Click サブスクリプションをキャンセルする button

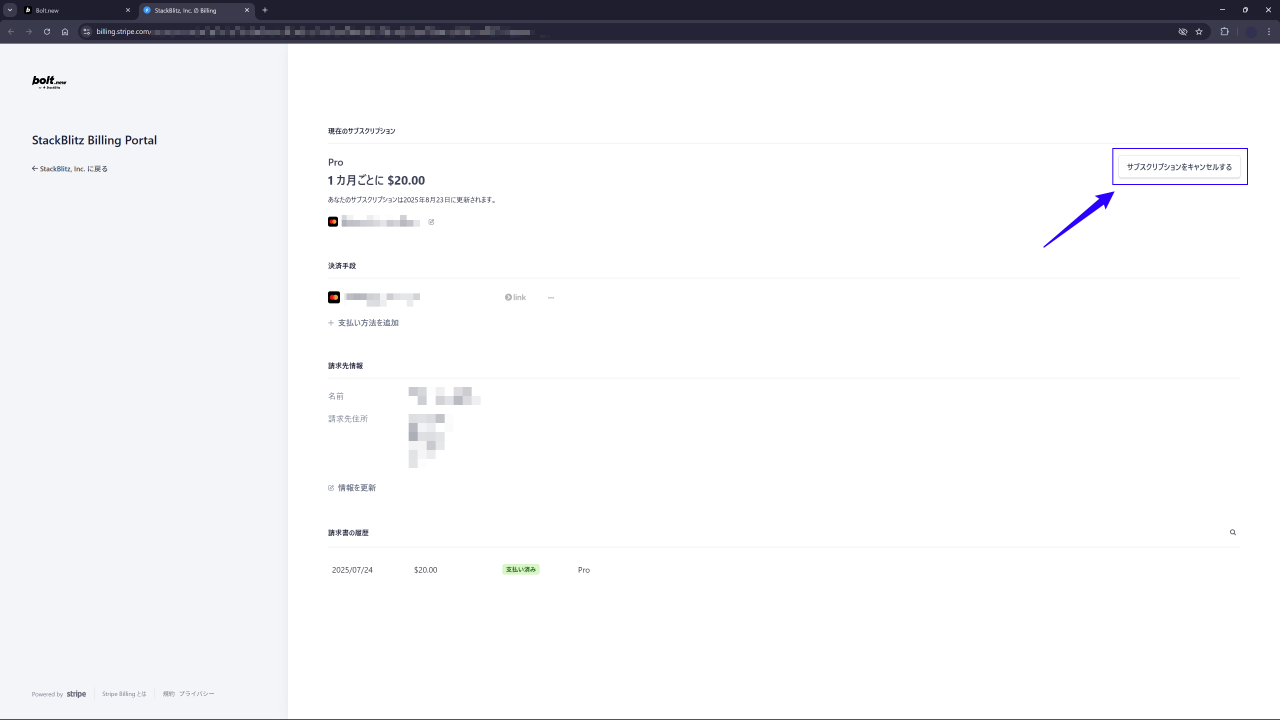click(x=1179, y=167)
